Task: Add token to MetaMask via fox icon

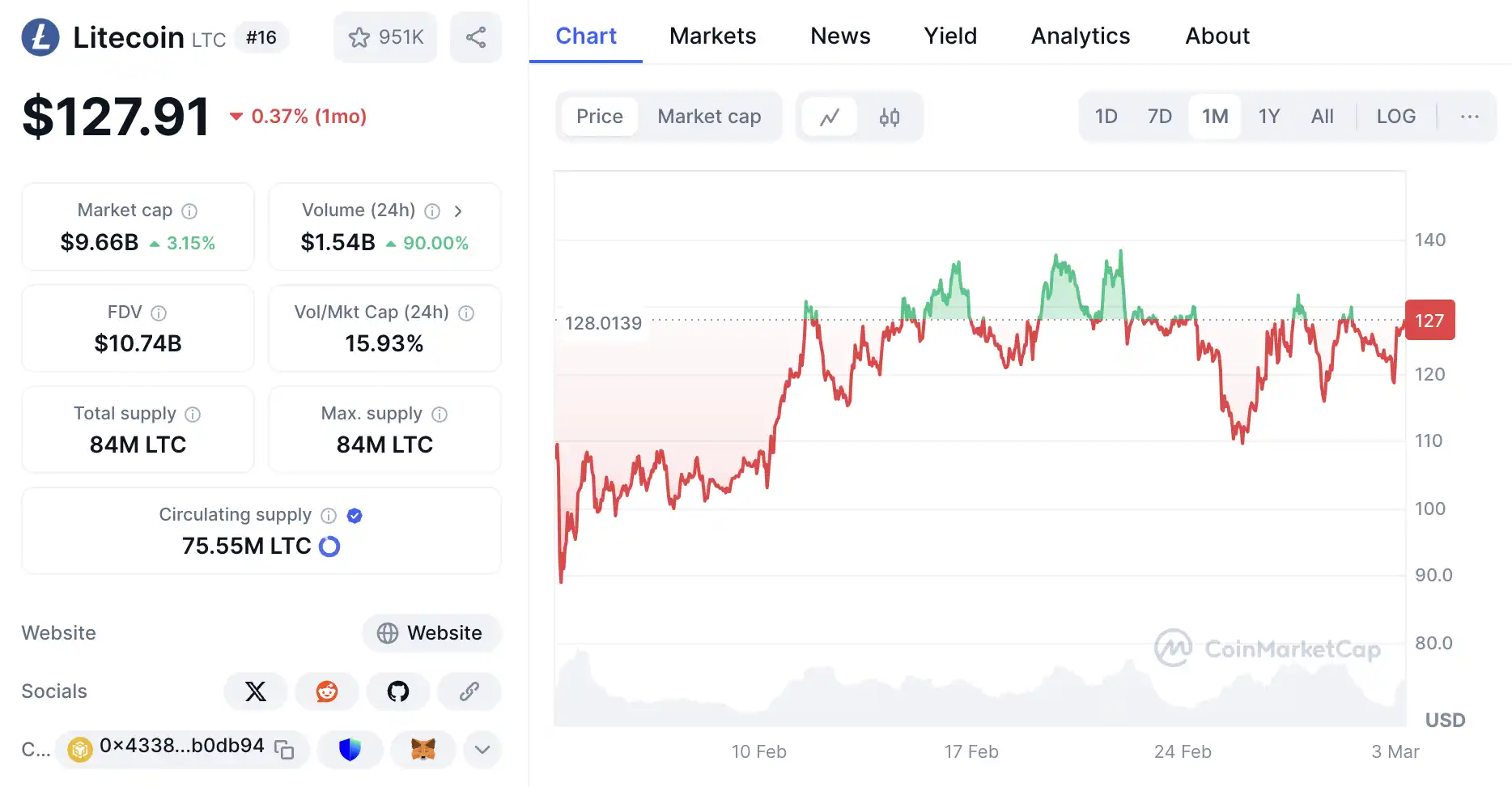Action: pyautogui.click(x=423, y=750)
